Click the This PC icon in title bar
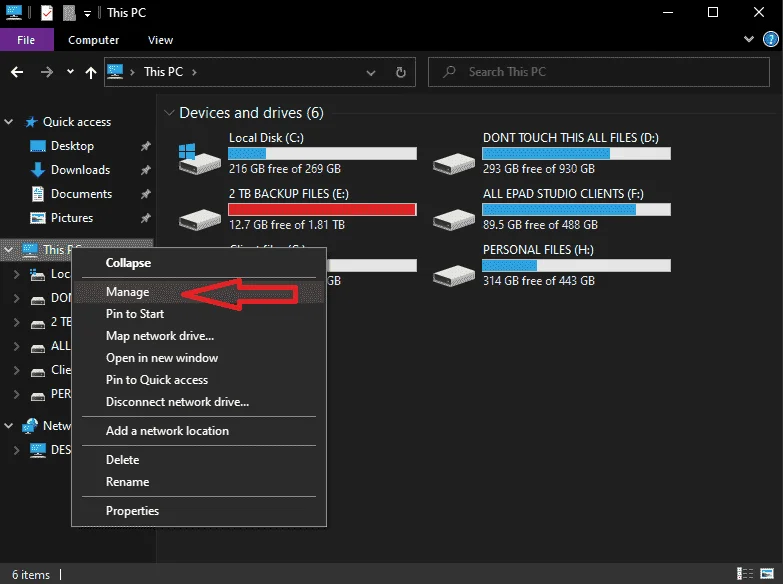The height and width of the screenshot is (584, 783). click(x=13, y=12)
